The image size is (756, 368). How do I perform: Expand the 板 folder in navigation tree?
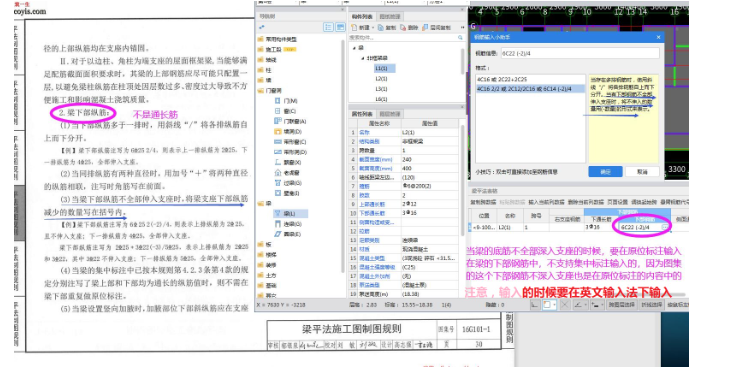(x=261, y=244)
